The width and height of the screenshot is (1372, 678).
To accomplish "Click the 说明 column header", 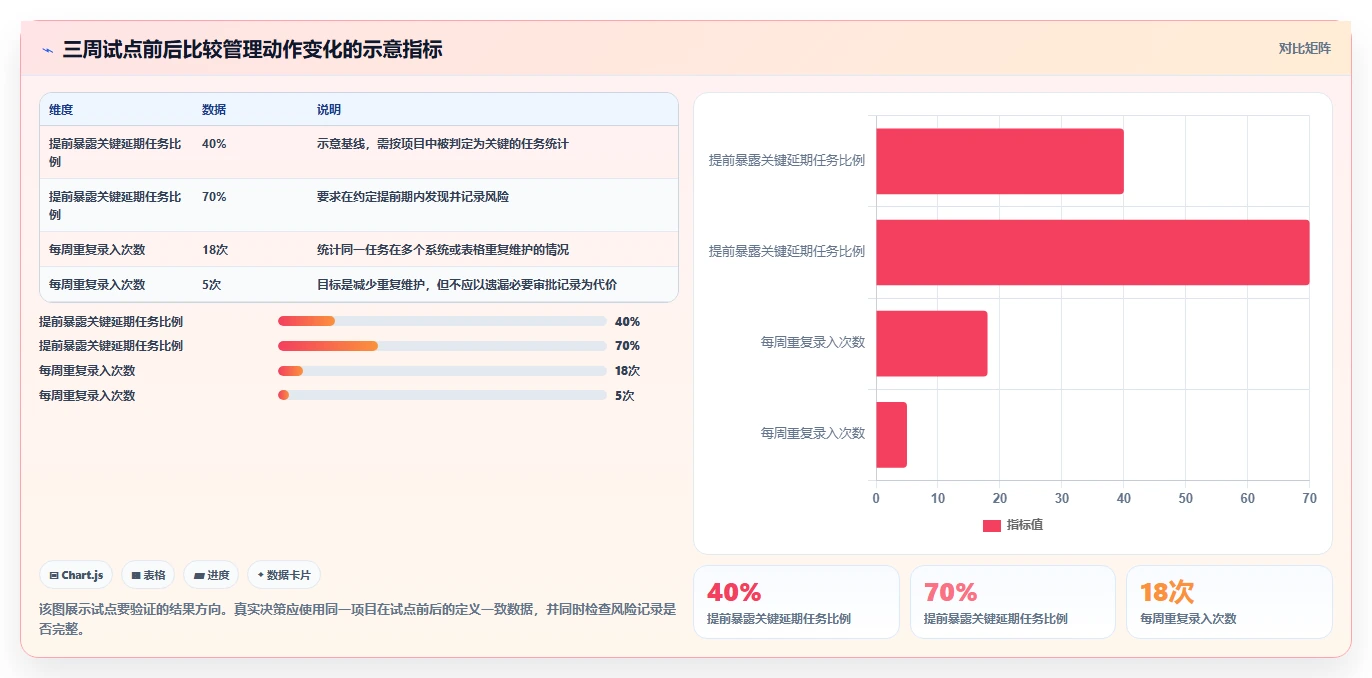I will coord(329,110).
